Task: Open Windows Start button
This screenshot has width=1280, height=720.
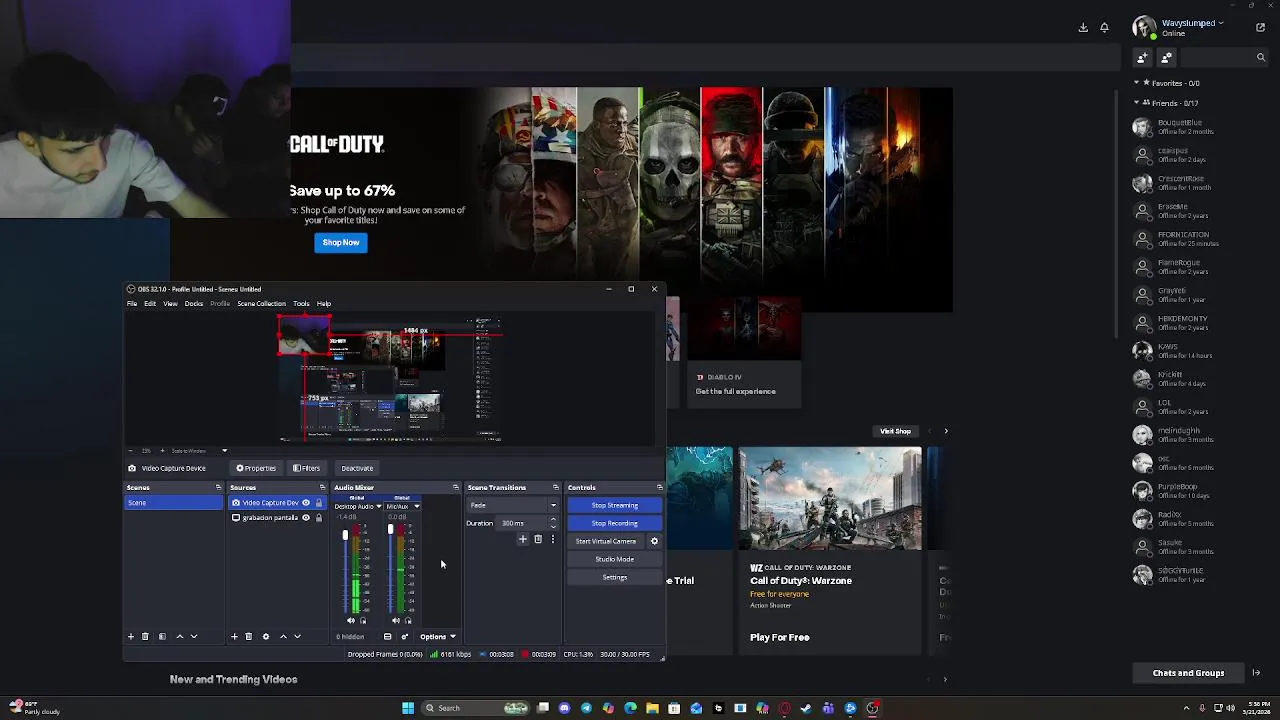Action: point(408,708)
